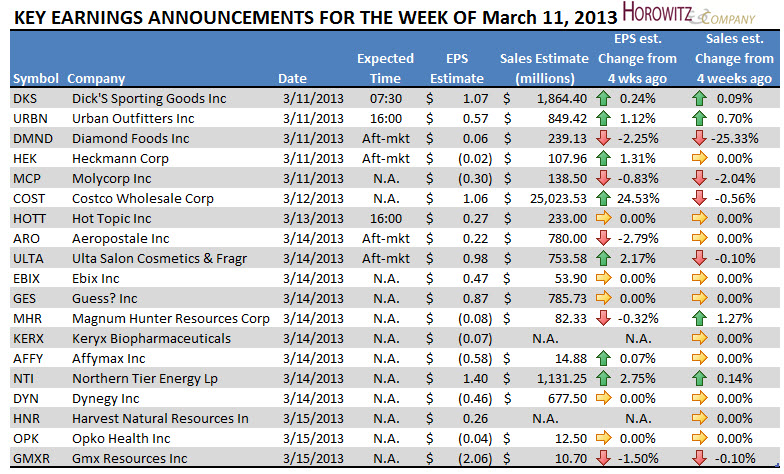Select the EBIX symbol cell
Viewport: 784px width, 474px height.
(x=26, y=278)
